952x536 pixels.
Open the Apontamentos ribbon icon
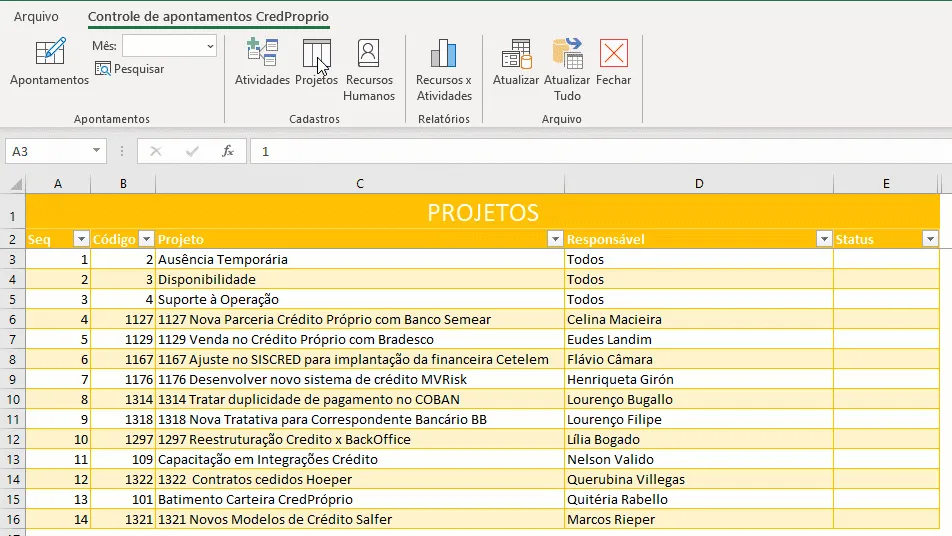click(x=50, y=52)
